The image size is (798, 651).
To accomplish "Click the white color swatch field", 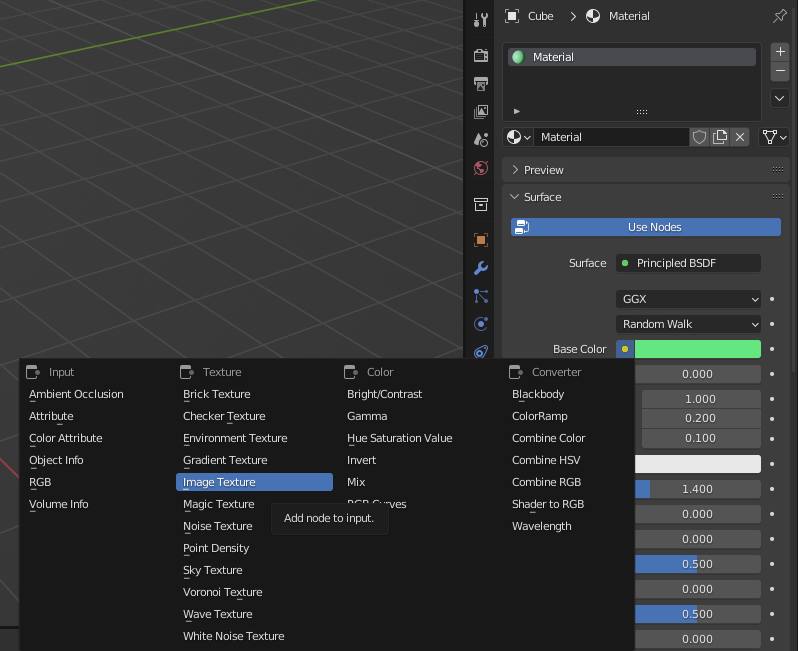I will pos(698,464).
